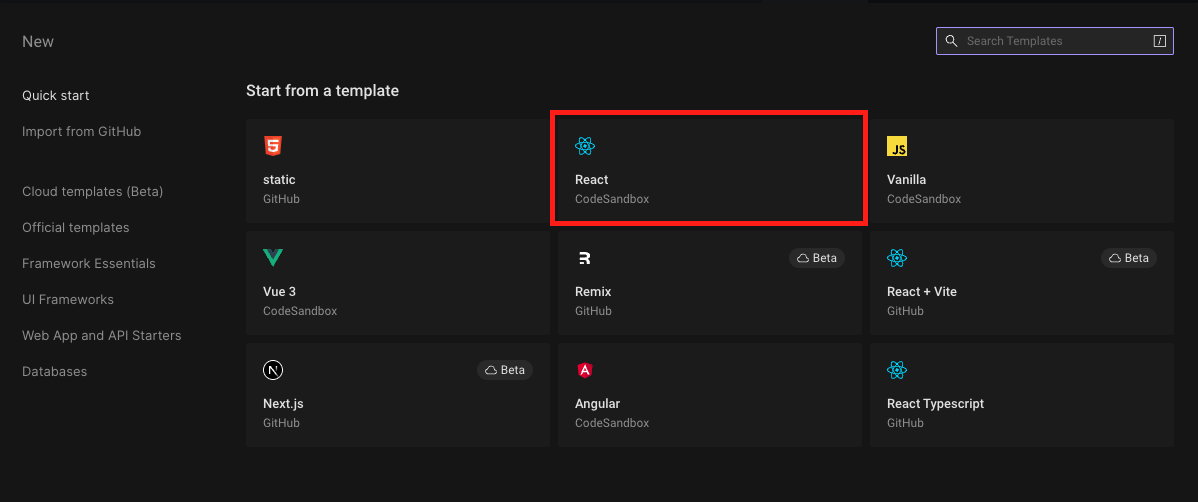Click the New dialog title

38,42
